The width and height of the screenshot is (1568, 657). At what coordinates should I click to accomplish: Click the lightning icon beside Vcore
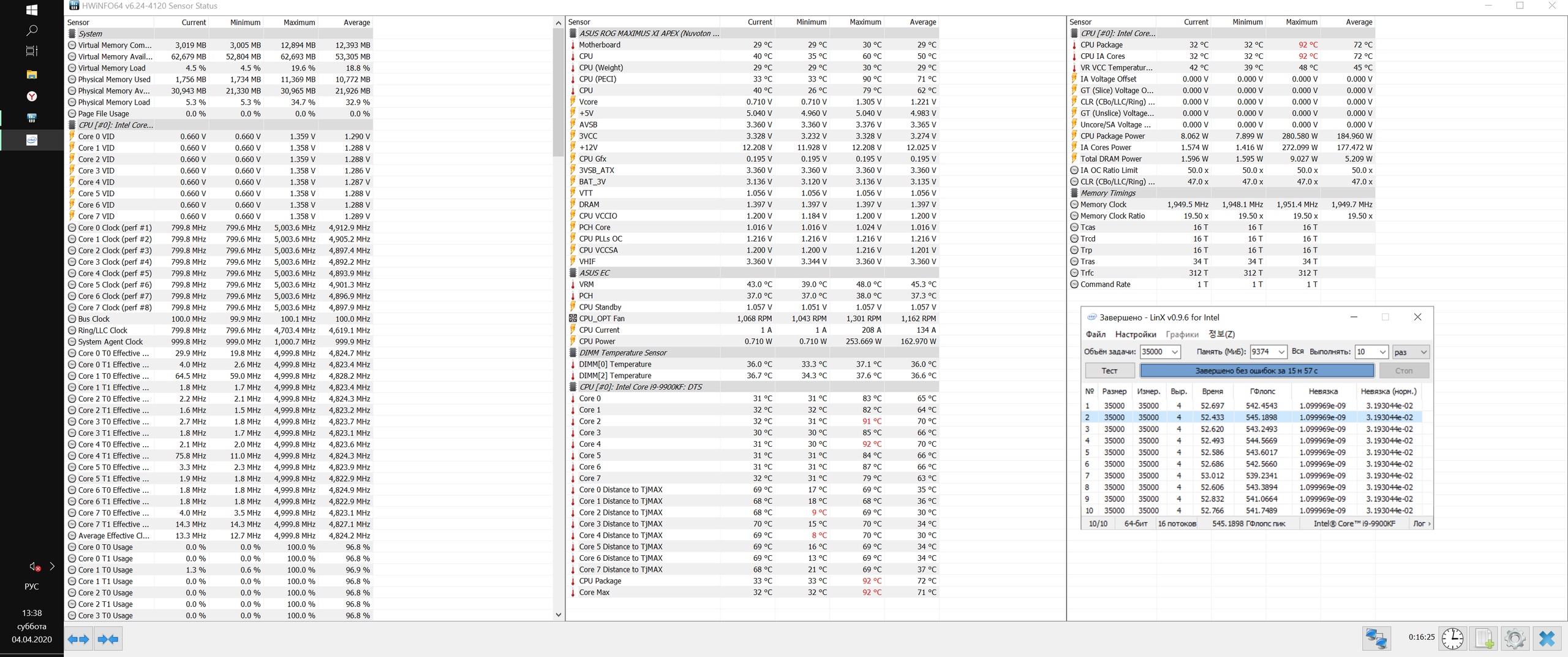573,102
